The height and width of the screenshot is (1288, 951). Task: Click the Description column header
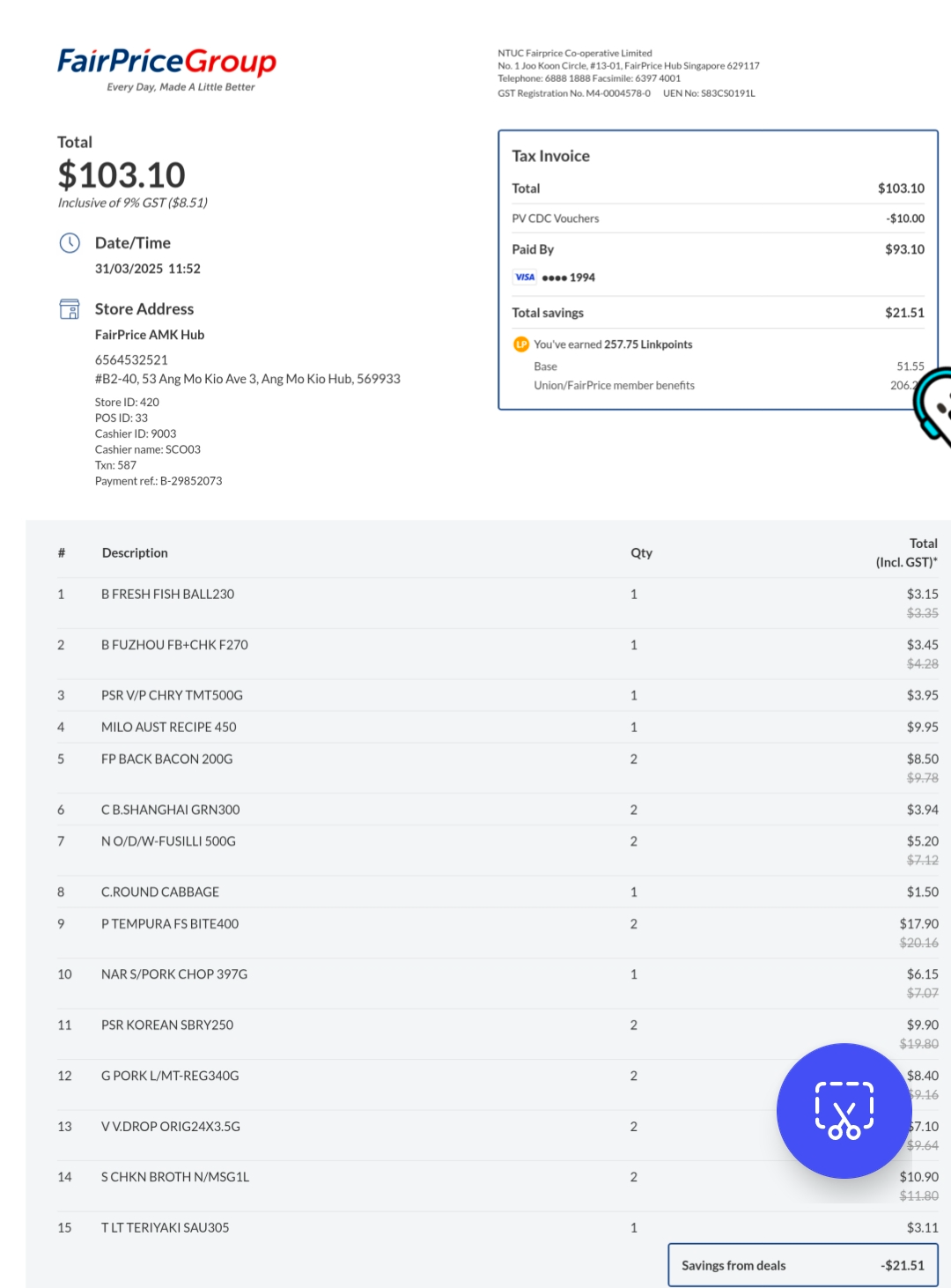135,553
